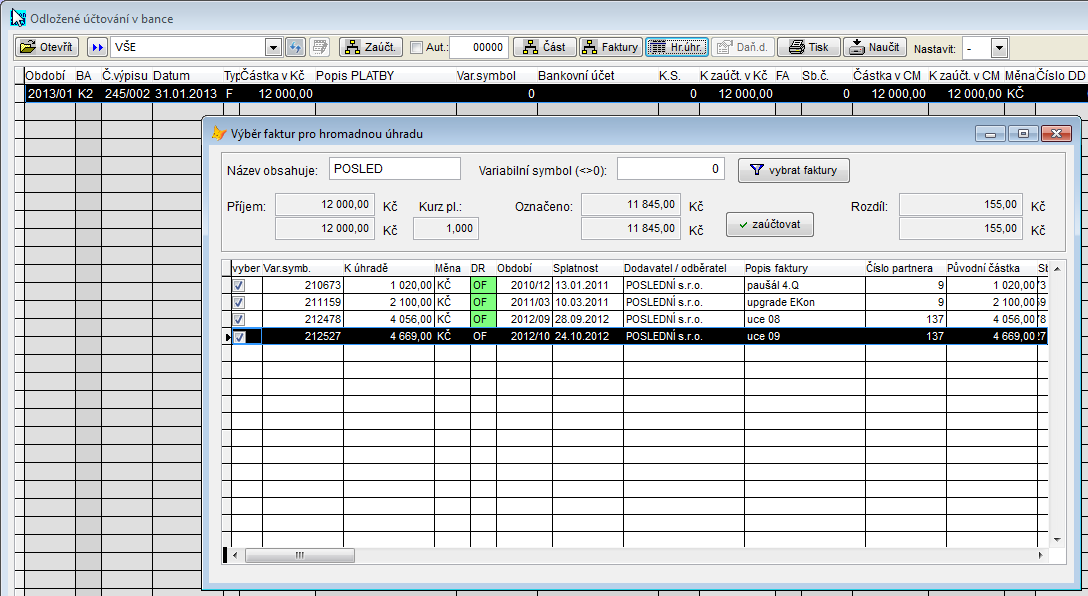This screenshot has width=1088, height=596.
Task: Click the Splatnost column header
Action: pyautogui.click(x=588, y=268)
